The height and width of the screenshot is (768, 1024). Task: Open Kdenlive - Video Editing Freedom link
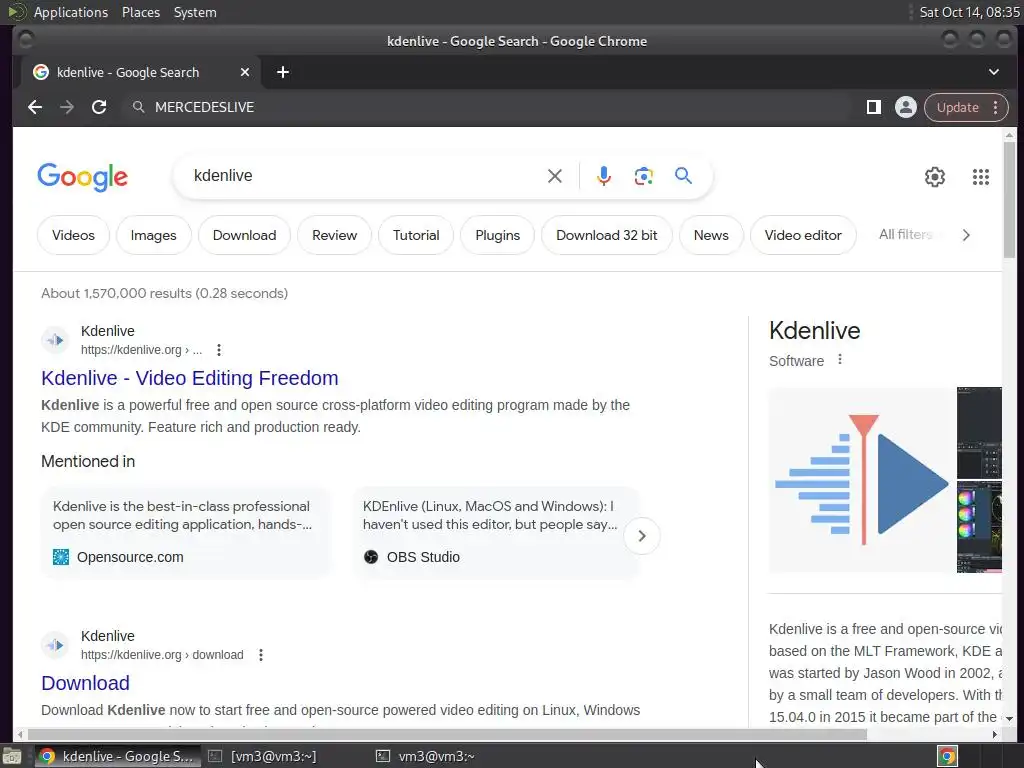pos(189,378)
